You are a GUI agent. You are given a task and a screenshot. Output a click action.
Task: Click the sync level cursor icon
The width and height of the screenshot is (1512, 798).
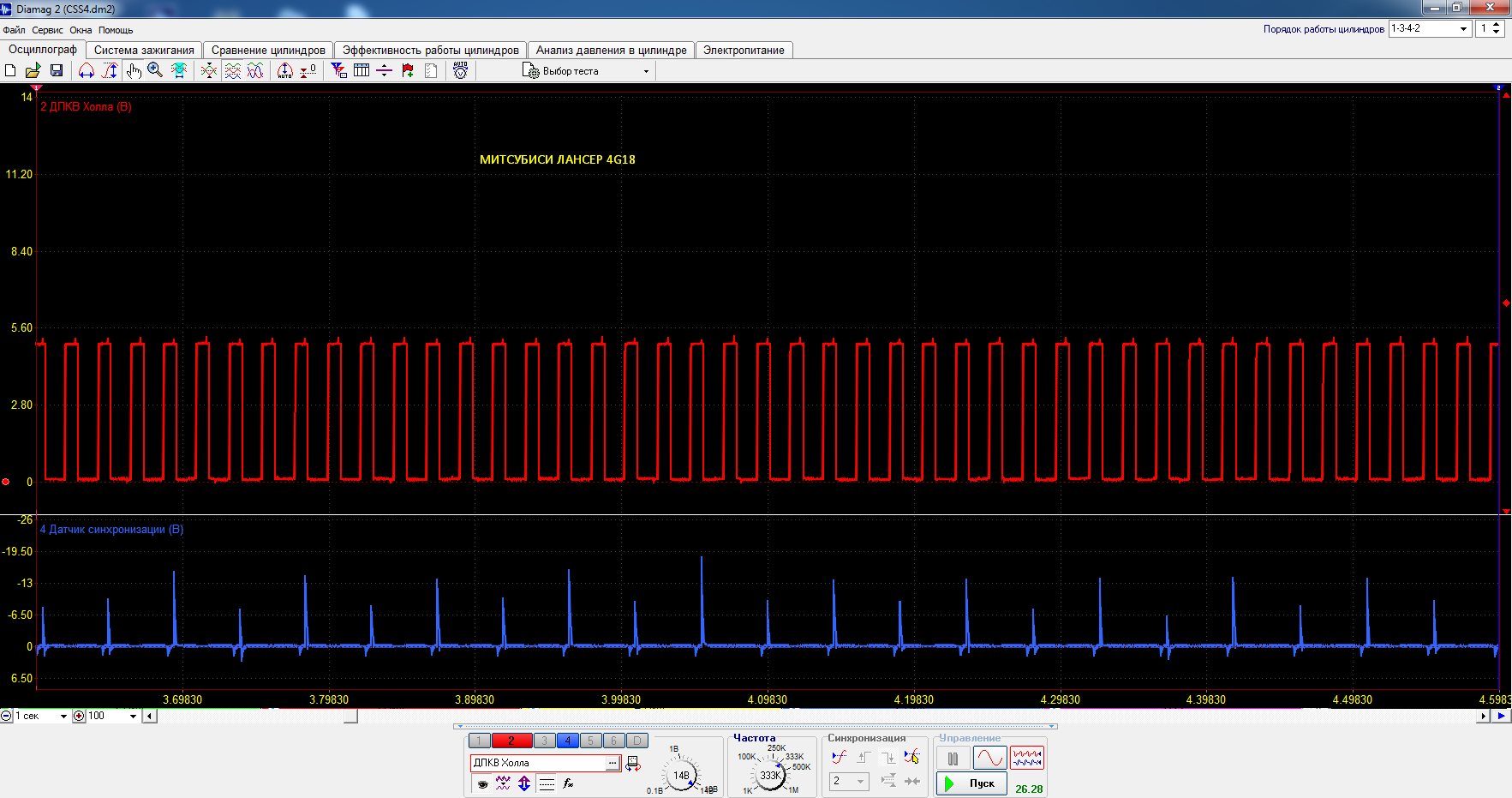(912, 757)
